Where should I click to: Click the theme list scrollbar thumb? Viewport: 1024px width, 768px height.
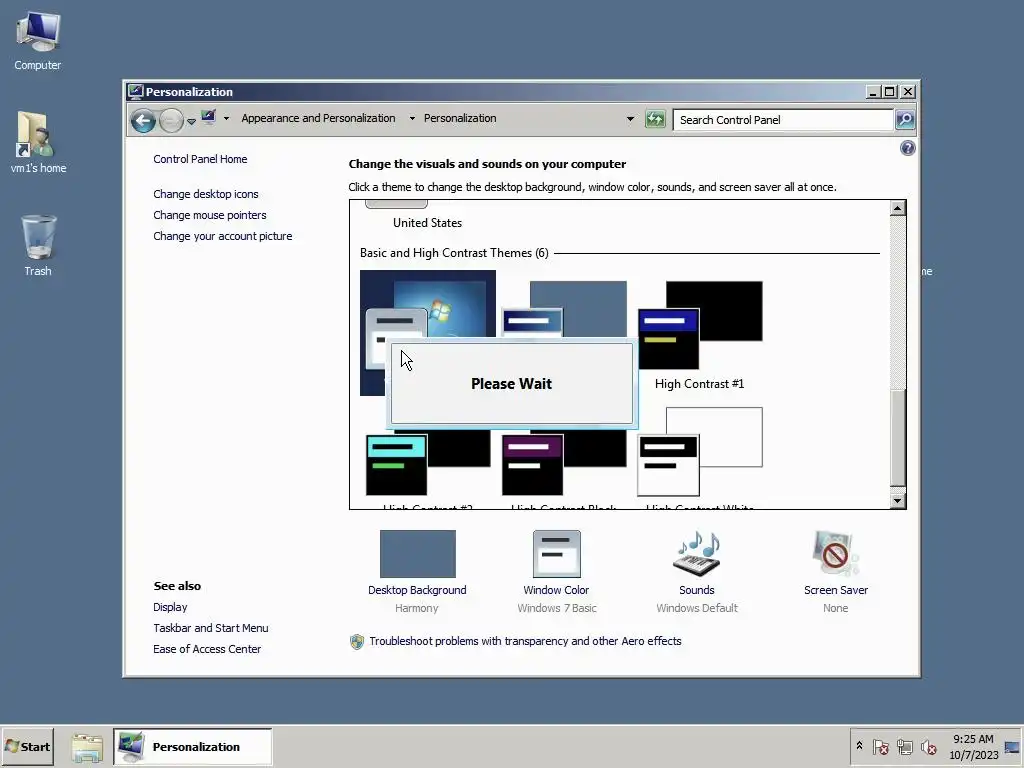(897, 438)
